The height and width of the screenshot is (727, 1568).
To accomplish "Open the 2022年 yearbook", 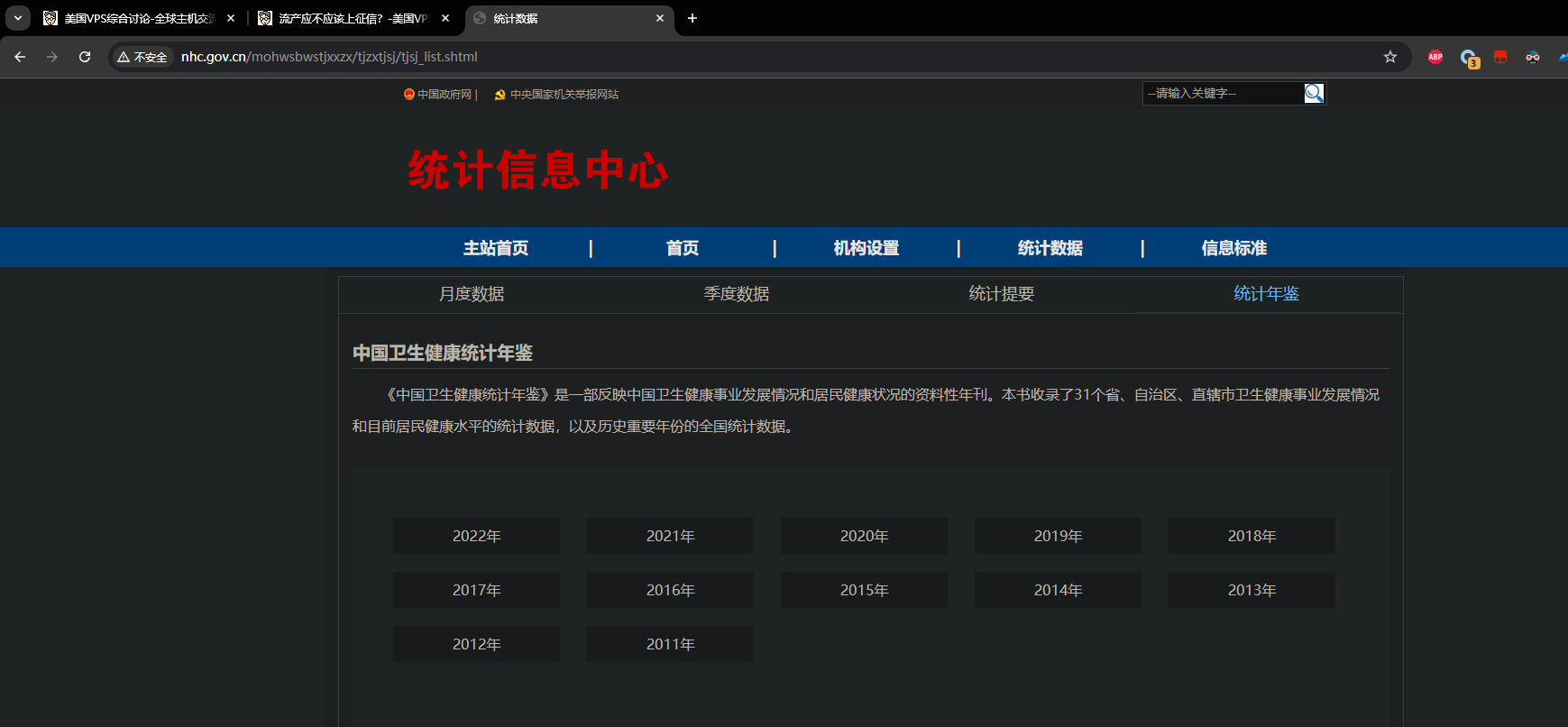I will 476,536.
